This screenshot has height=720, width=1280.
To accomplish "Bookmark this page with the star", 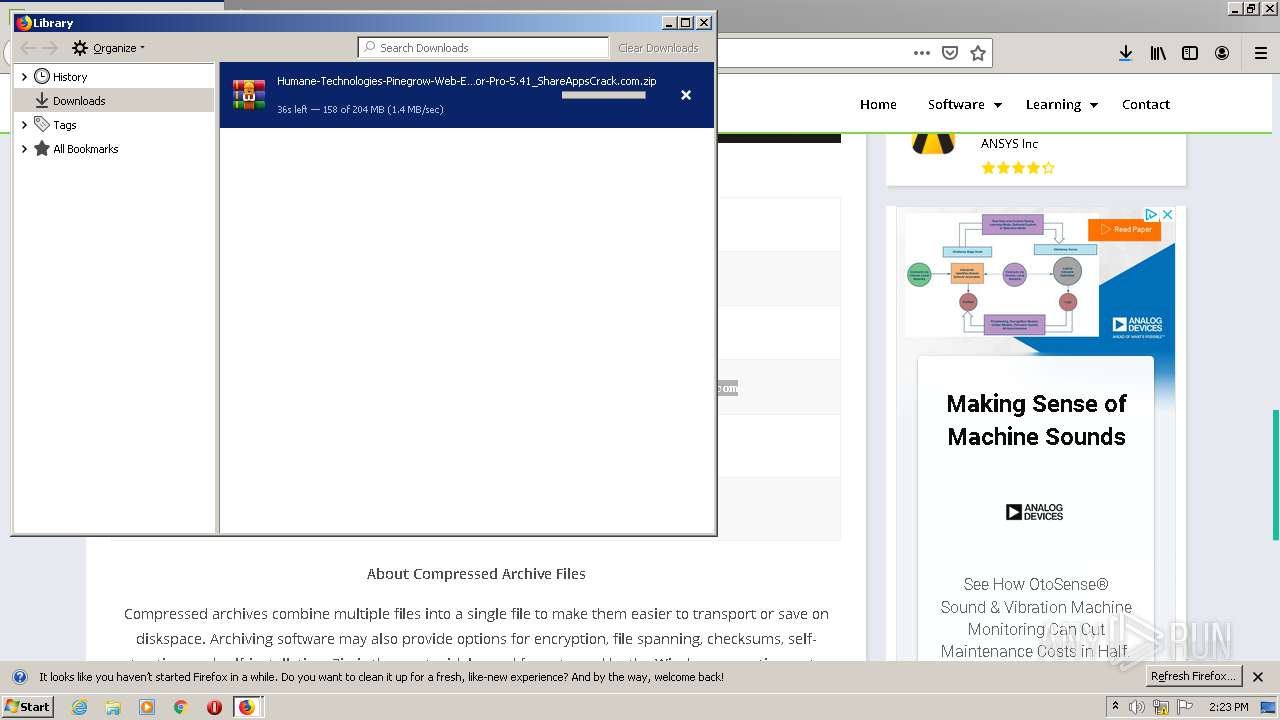I will coord(978,53).
